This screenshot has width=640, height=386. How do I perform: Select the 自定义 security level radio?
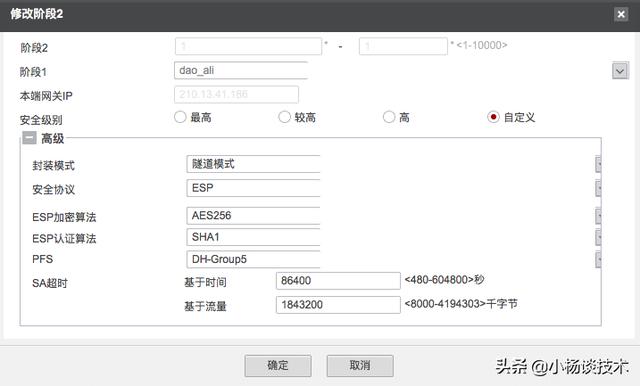coord(493,117)
